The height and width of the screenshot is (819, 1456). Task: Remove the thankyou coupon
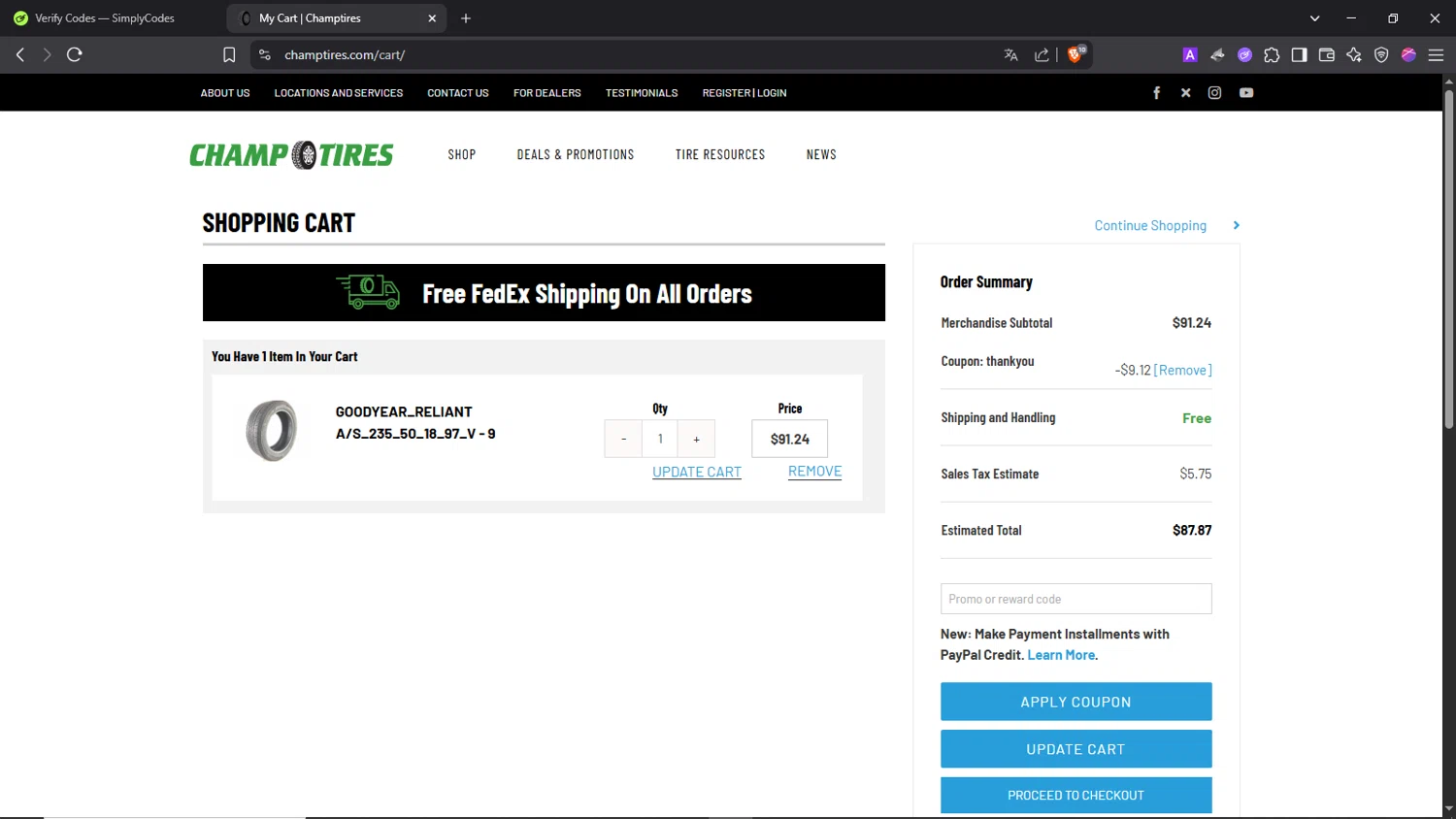coord(1182,370)
